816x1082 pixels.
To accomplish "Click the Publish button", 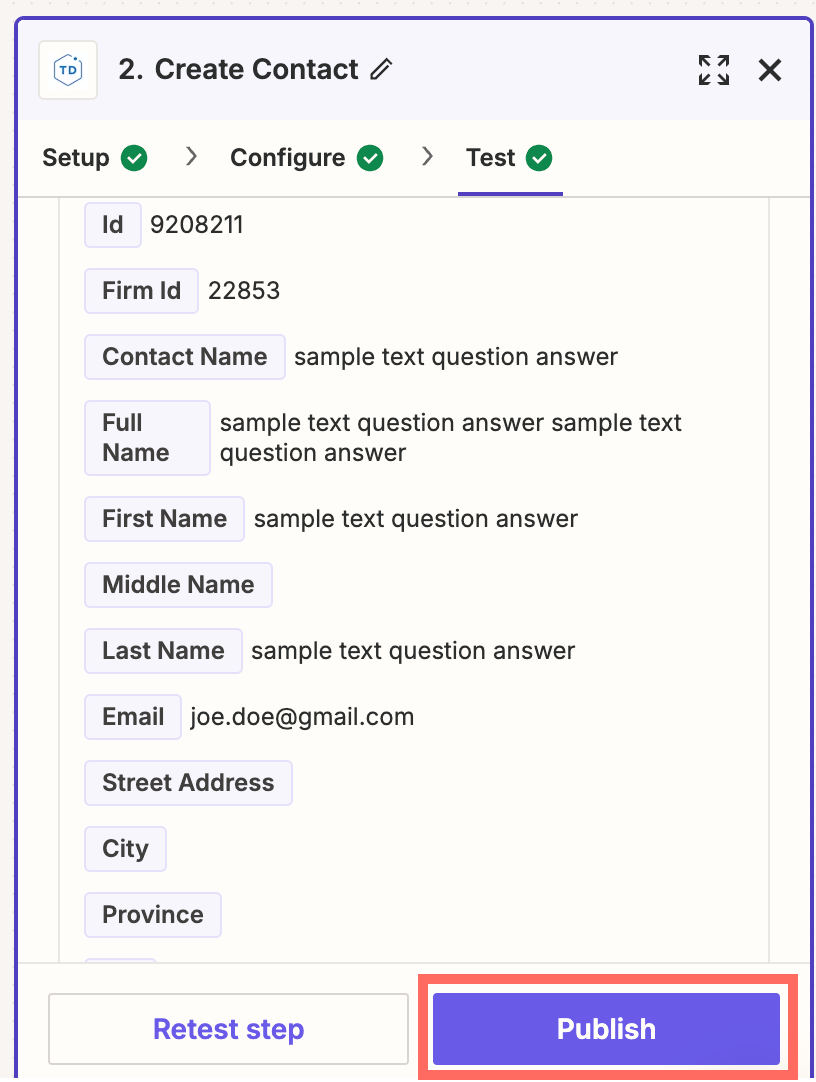I will [606, 1029].
